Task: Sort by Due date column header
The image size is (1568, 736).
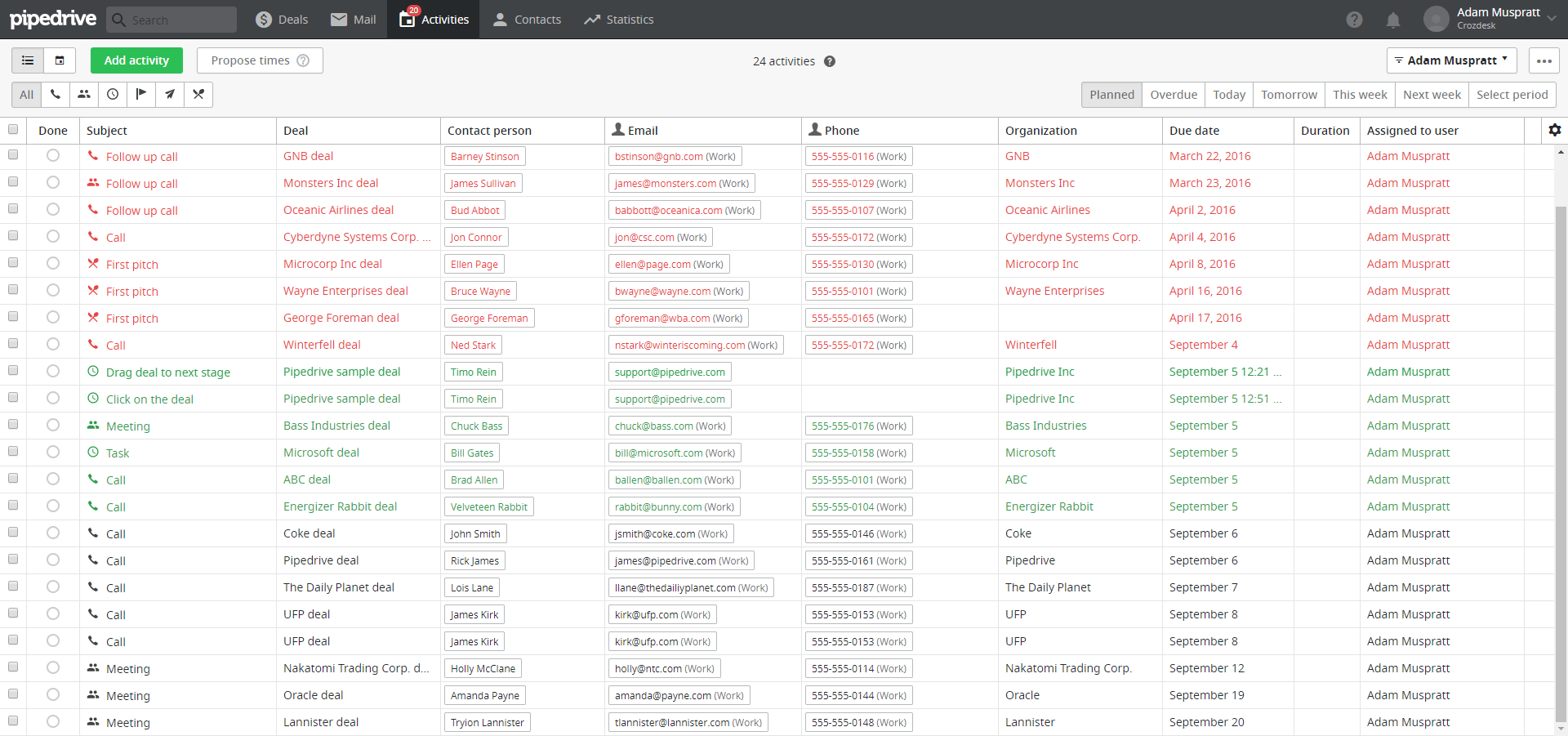Action: point(1194,131)
